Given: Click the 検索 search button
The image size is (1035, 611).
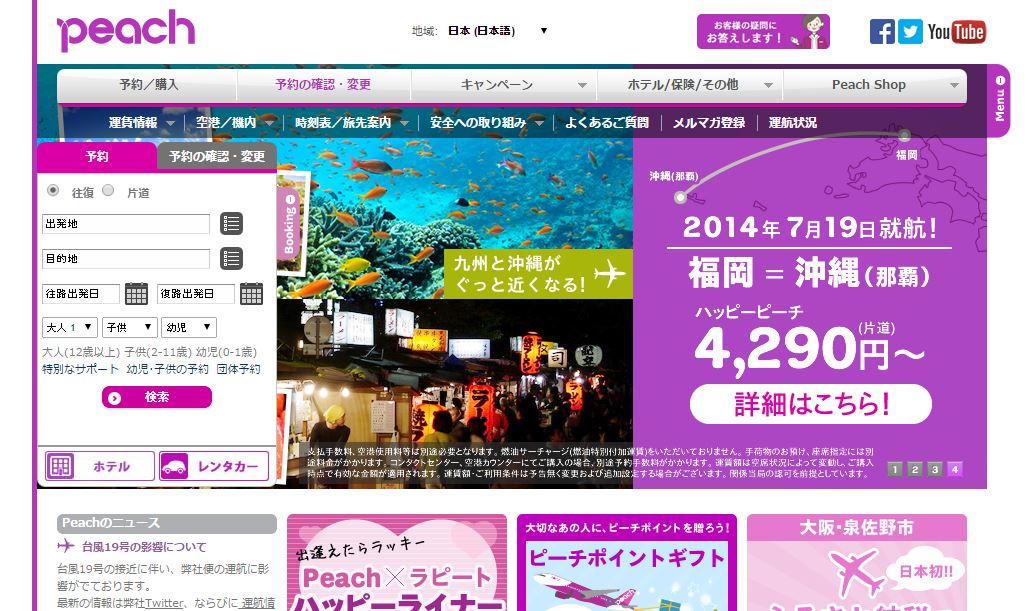Looking at the screenshot, I should (x=156, y=397).
